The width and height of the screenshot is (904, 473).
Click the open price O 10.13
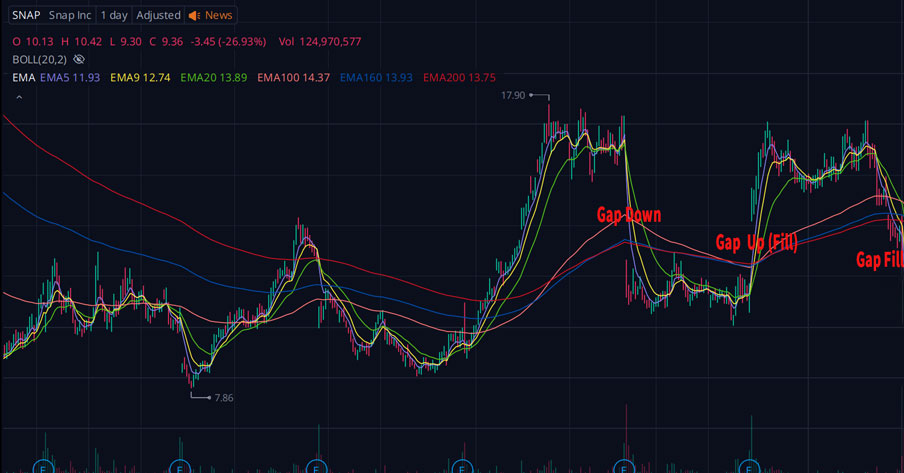click(x=33, y=42)
